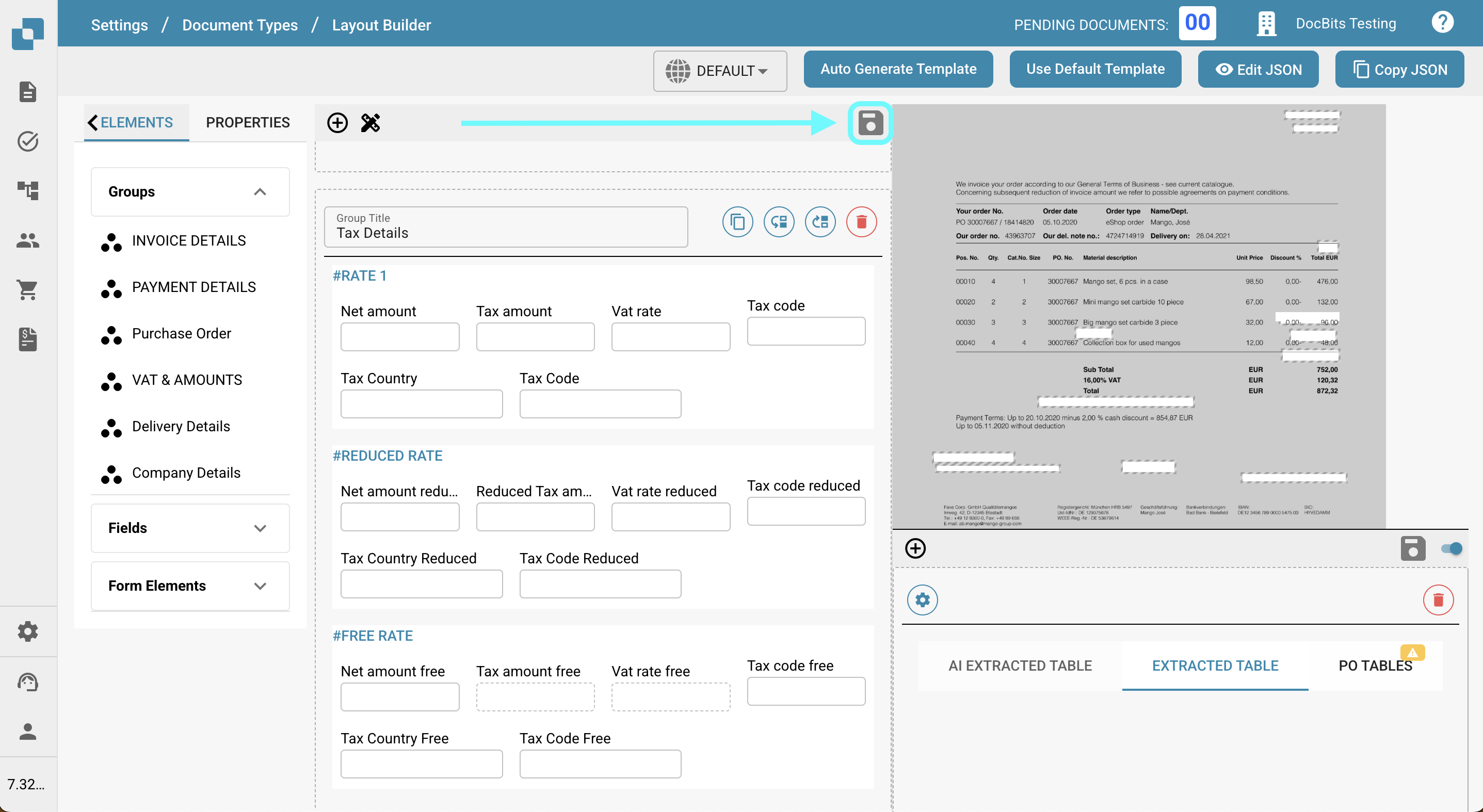Delete the Tax Details group
Image resolution: width=1483 pixels, height=812 pixels.
[x=861, y=222]
